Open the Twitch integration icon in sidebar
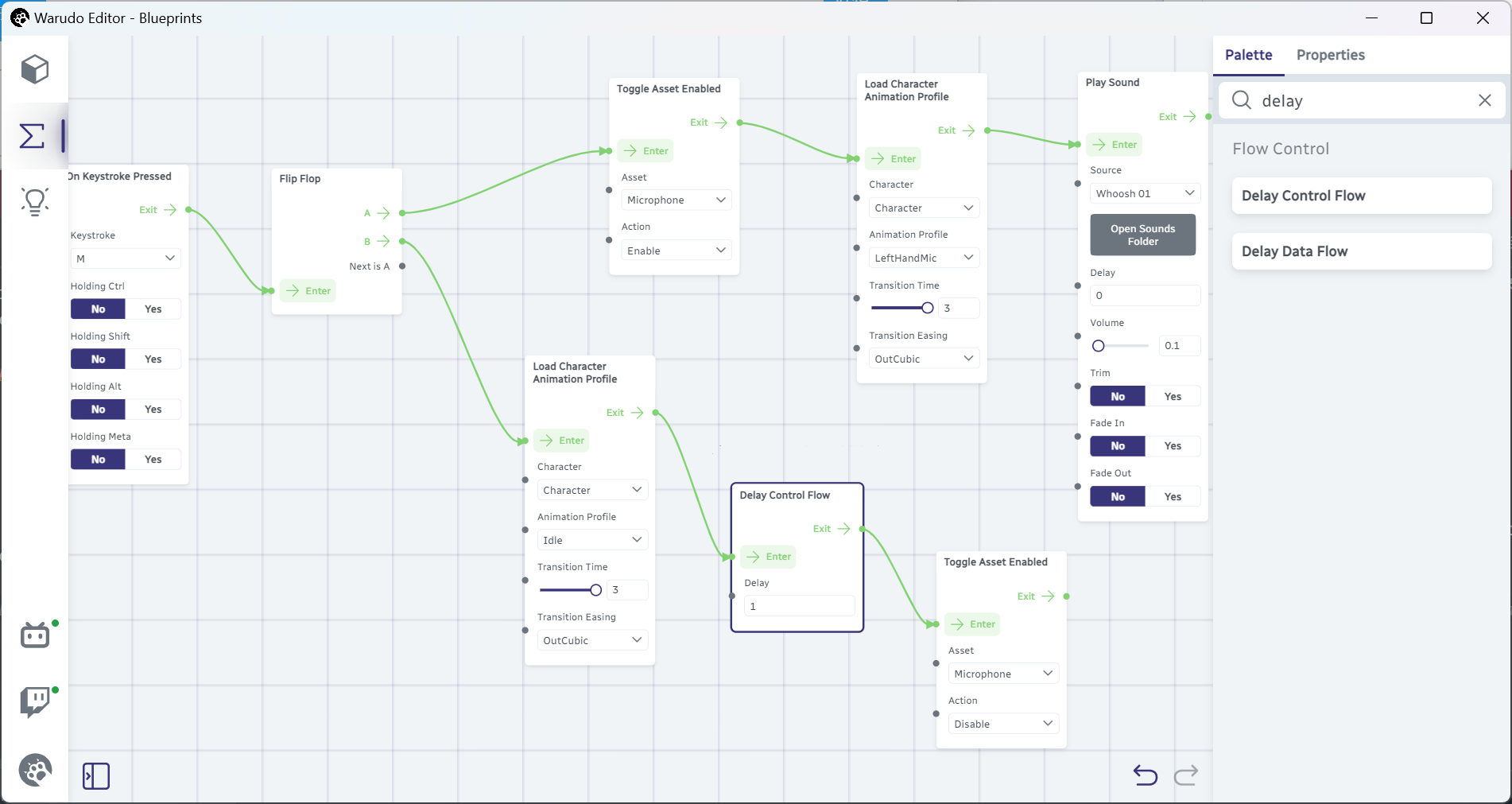The width and height of the screenshot is (1512, 804). pos(35,702)
